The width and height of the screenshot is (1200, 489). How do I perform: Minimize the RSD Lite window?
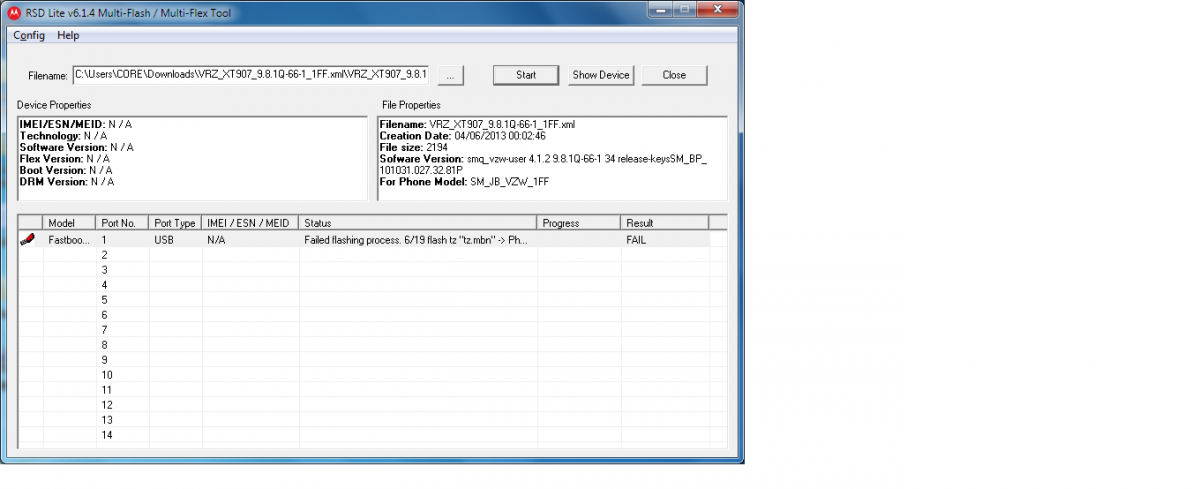click(661, 8)
